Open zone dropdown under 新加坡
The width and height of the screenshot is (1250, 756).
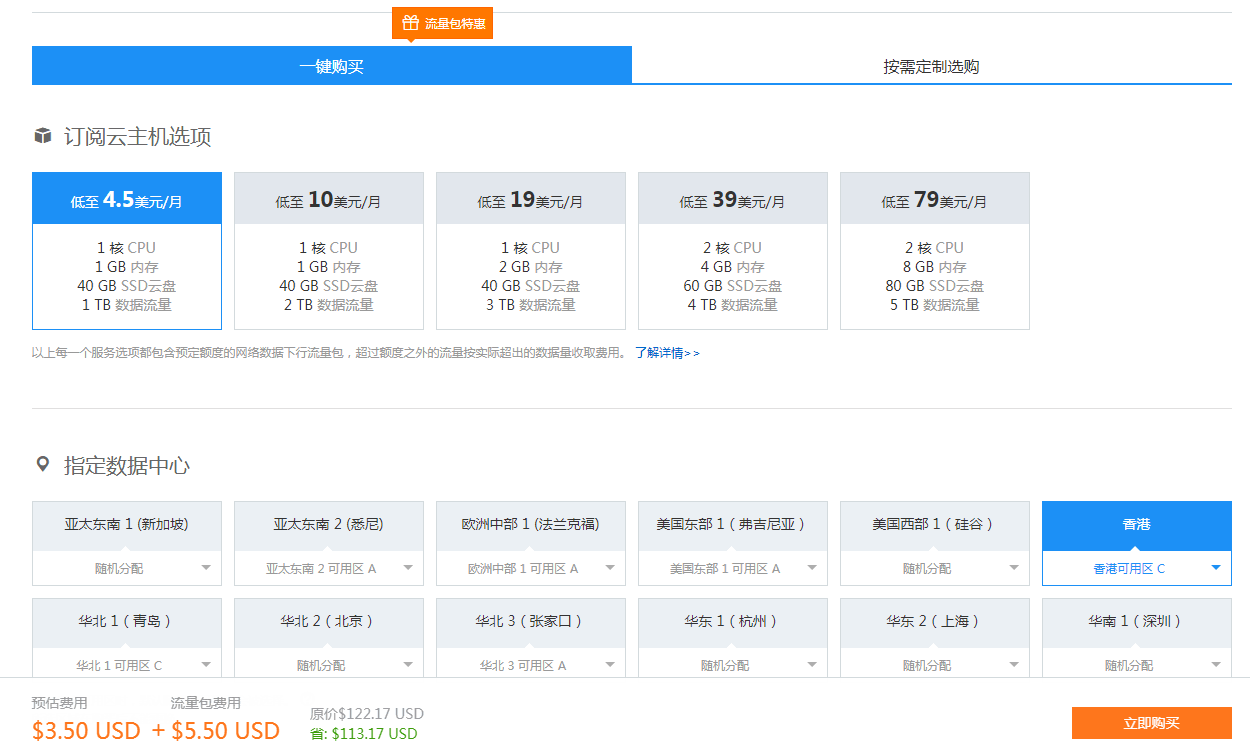127,568
